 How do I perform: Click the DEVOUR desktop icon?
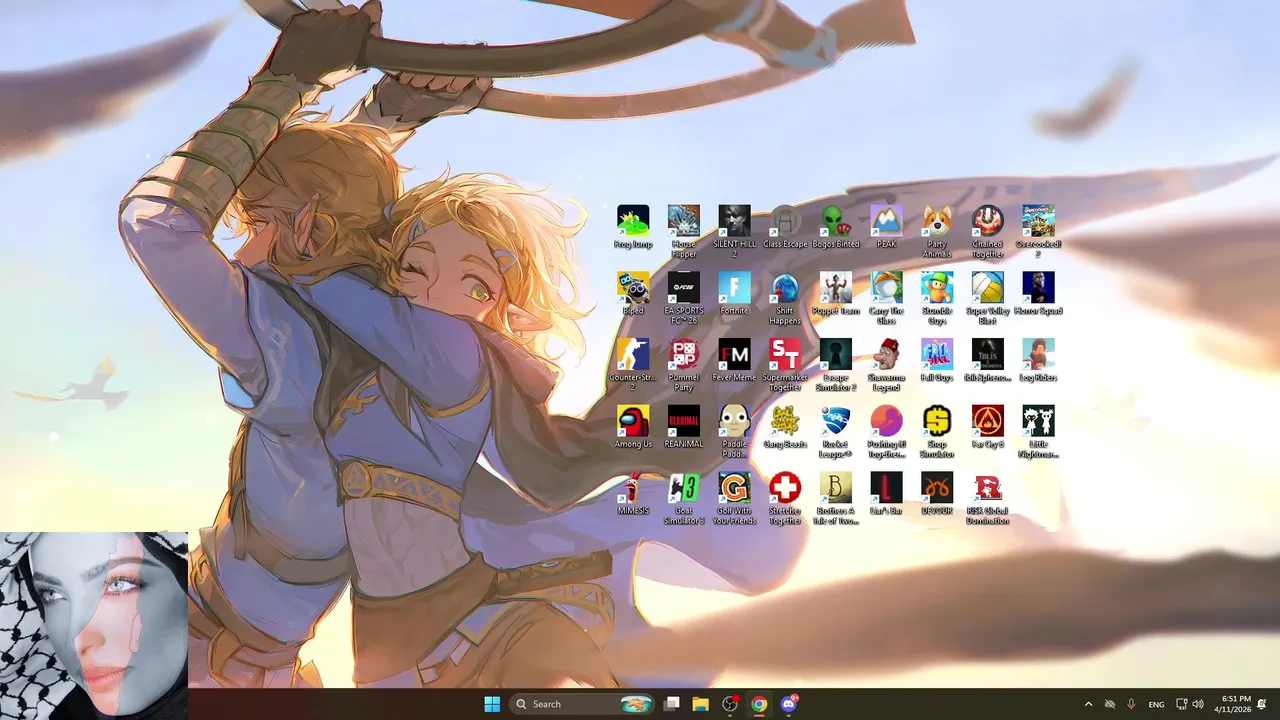937,495
